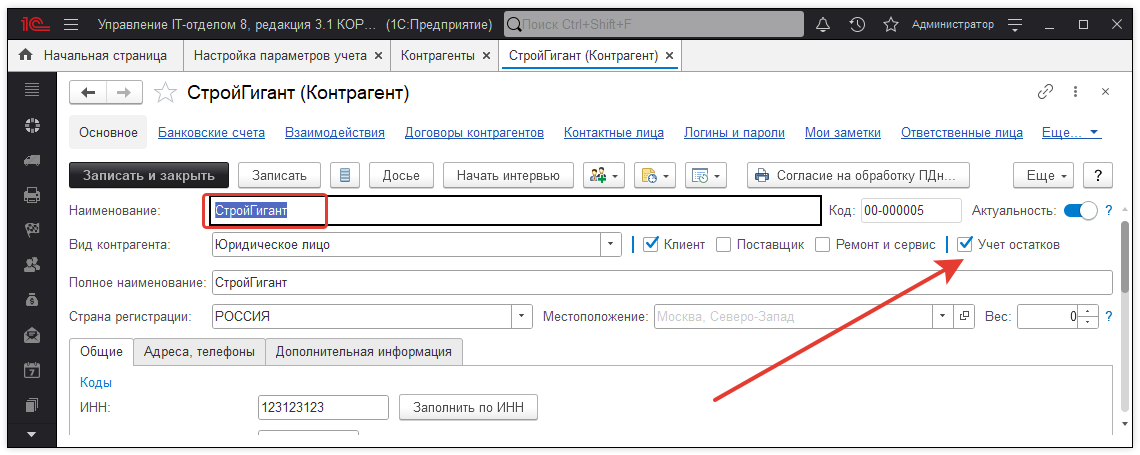
Task: Click into the ИНН input field
Action: click(x=322, y=407)
